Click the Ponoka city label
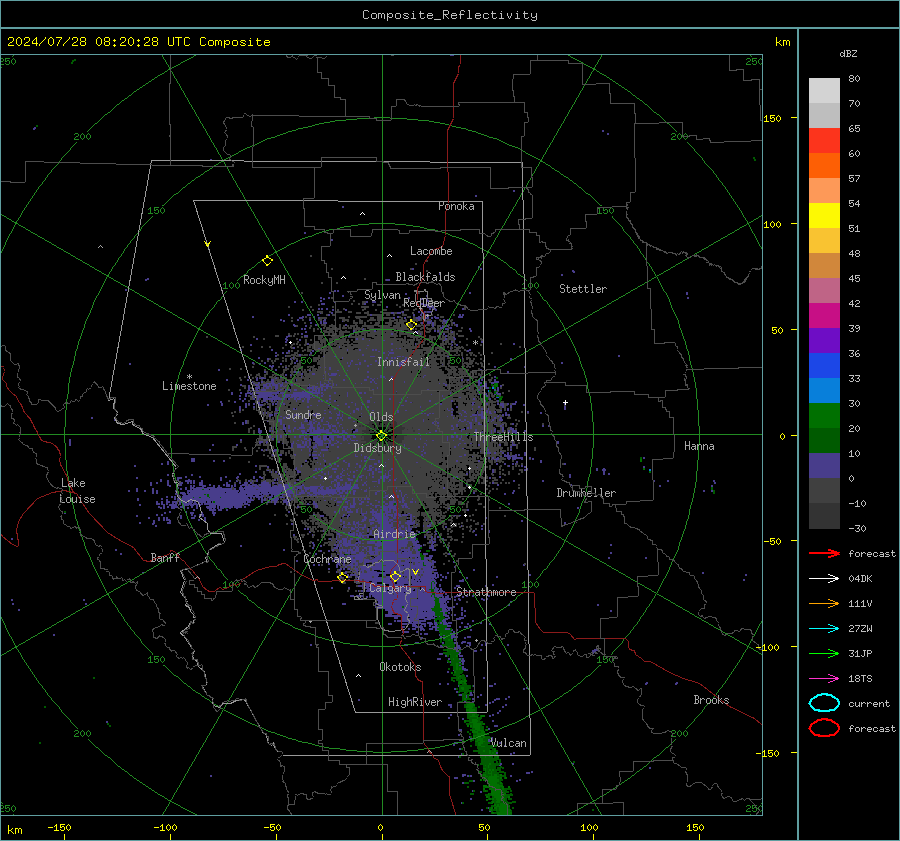The image size is (900, 841). point(456,206)
